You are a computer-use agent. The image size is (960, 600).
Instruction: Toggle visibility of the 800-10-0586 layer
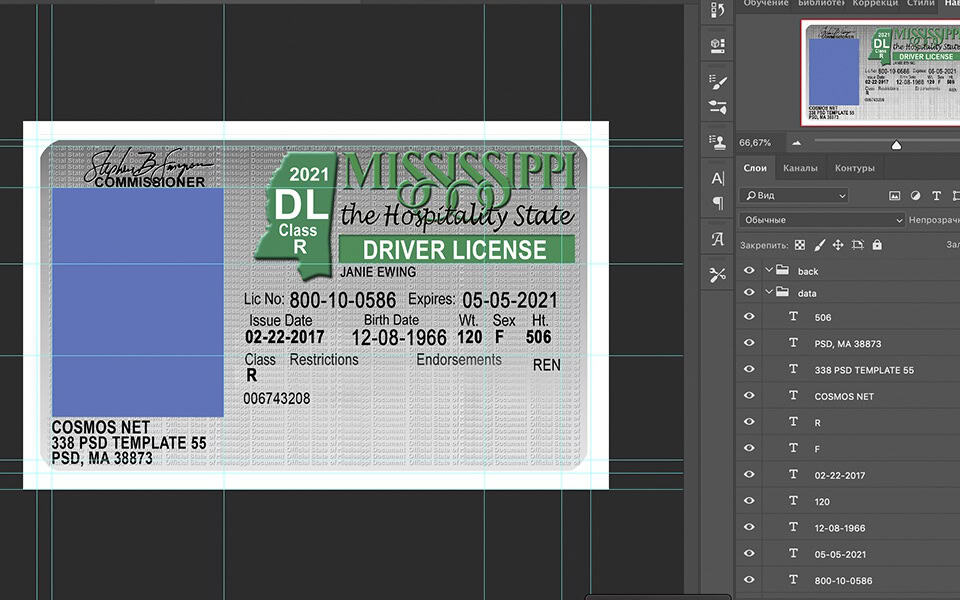click(x=749, y=580)
